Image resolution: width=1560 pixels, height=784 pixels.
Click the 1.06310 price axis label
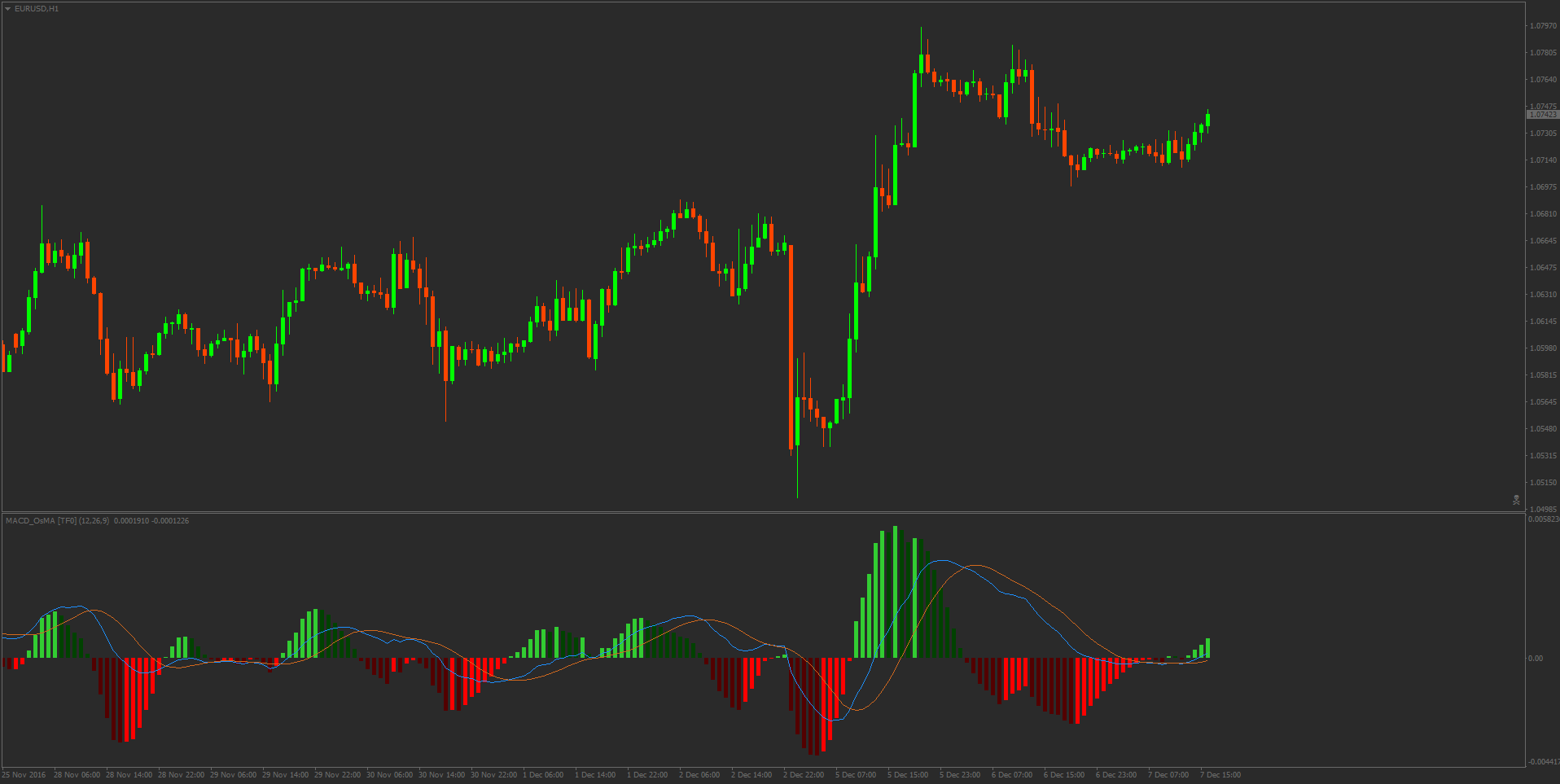coord(1543,295)
